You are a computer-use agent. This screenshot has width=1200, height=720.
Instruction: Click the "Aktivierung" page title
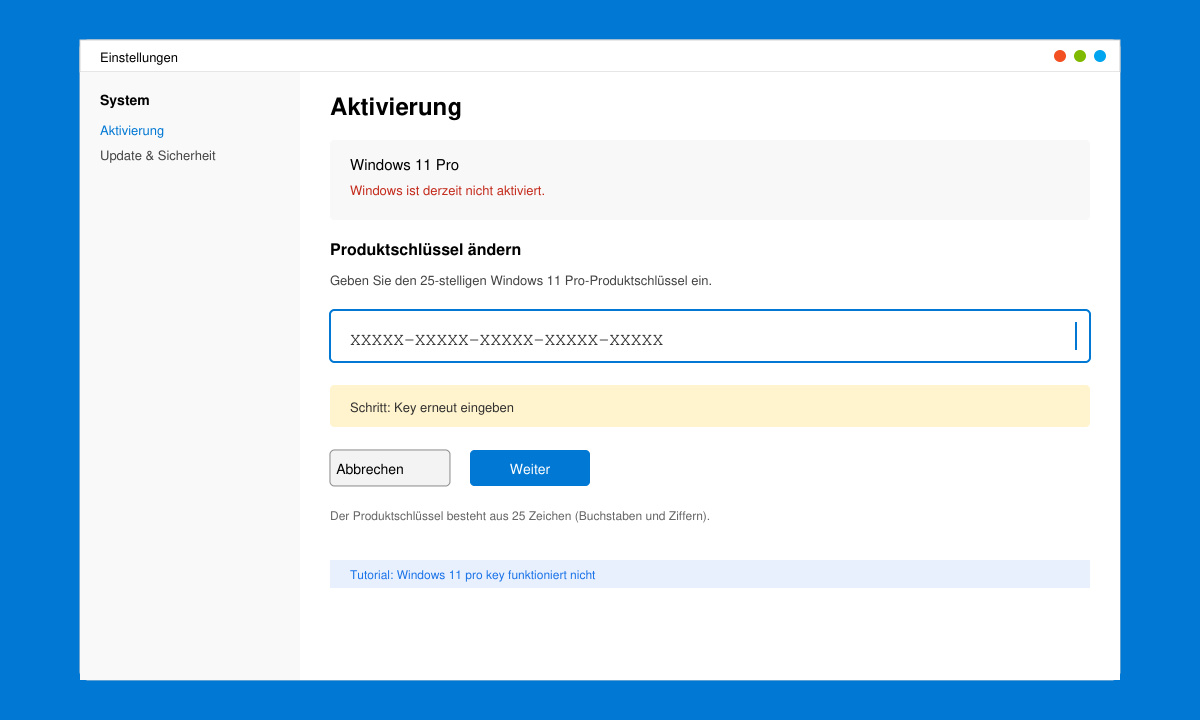[396, 107]
